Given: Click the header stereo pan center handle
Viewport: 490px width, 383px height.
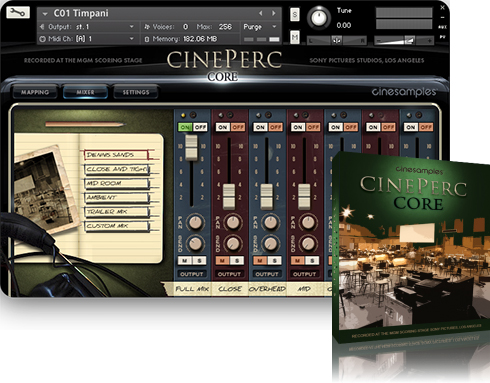Looking at the screenshot, I should coord(336,40).
